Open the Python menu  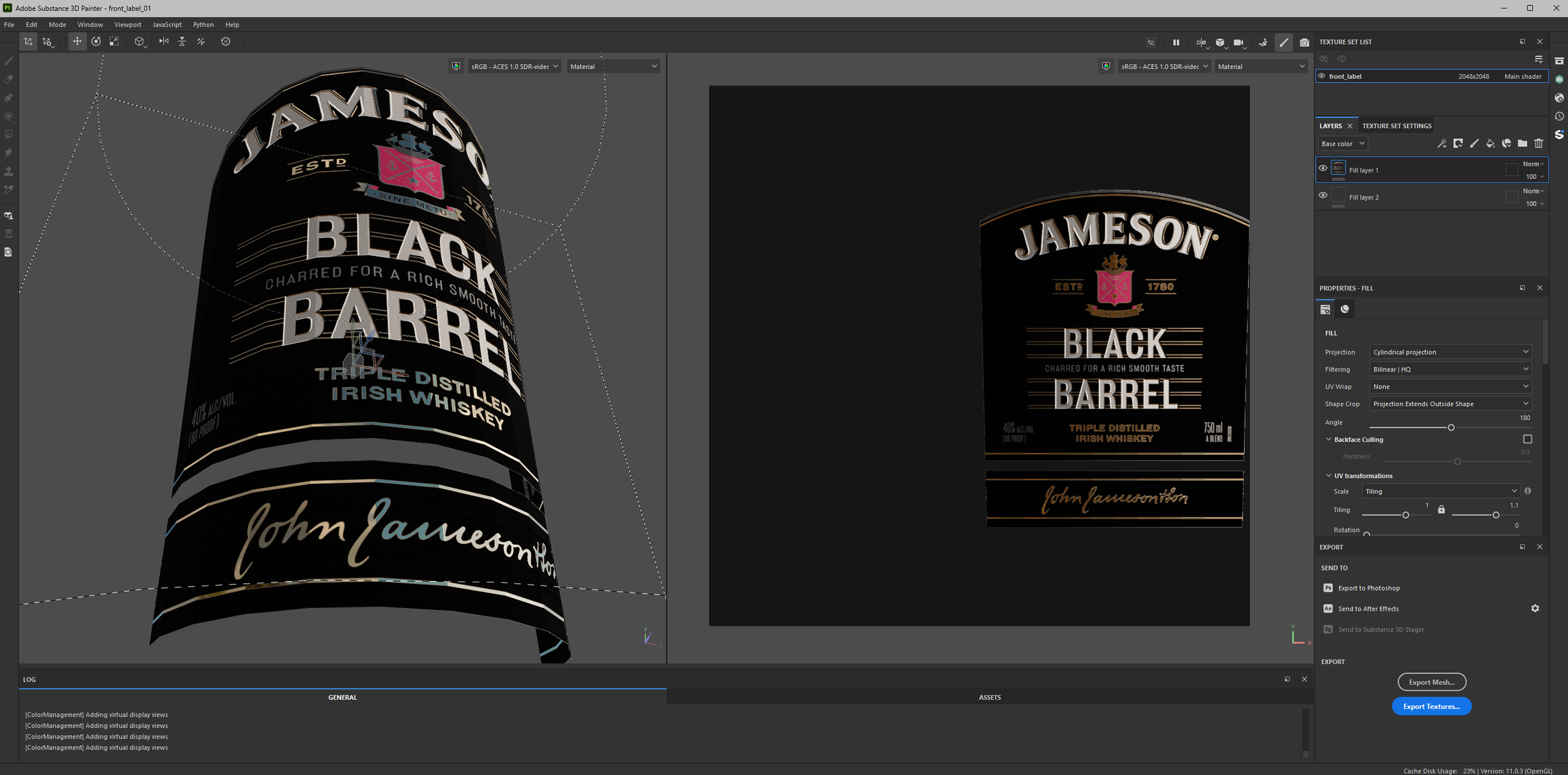[x=203, y=24]
